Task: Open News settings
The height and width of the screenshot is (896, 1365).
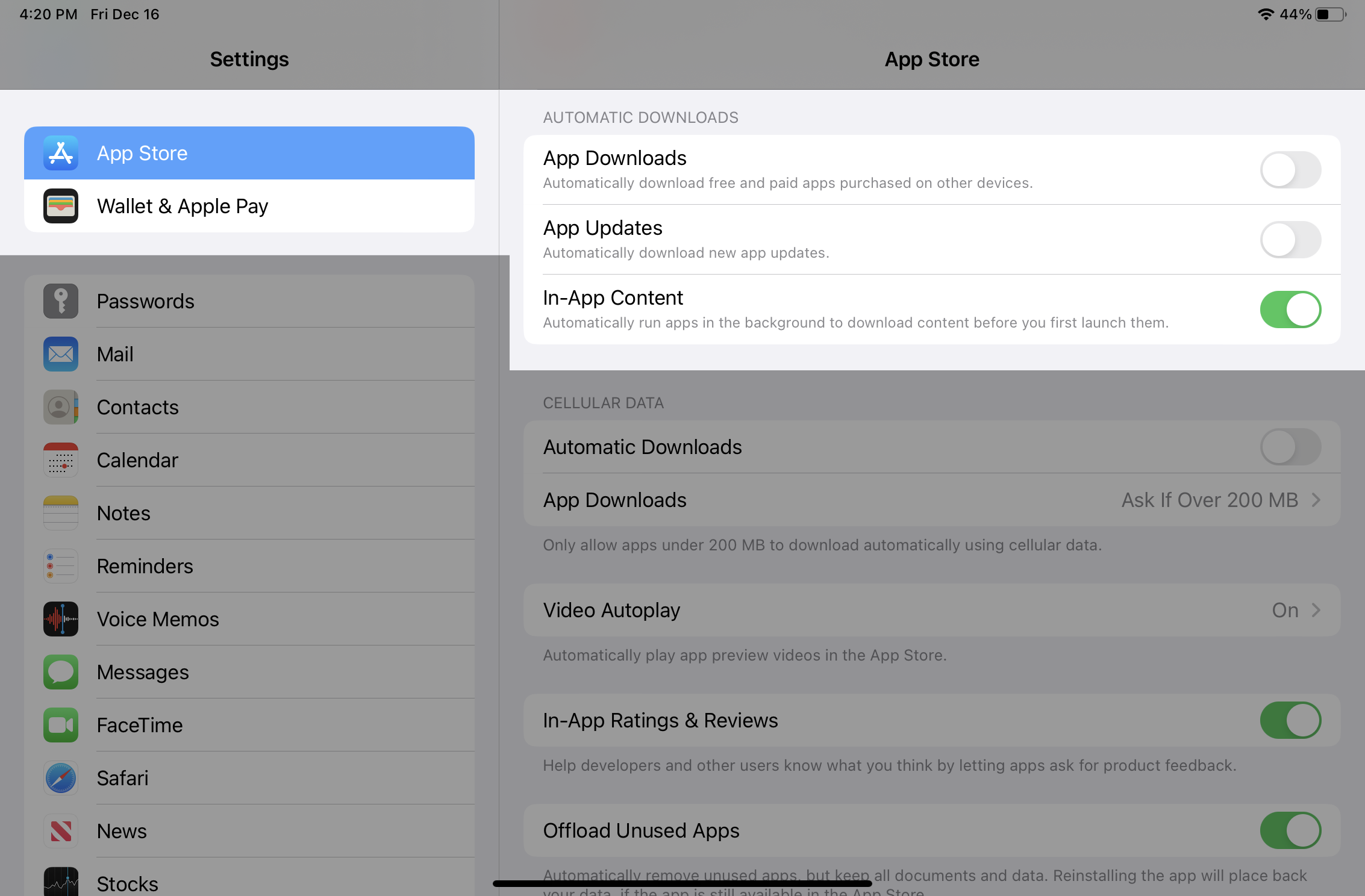Action: click(249, 831)
